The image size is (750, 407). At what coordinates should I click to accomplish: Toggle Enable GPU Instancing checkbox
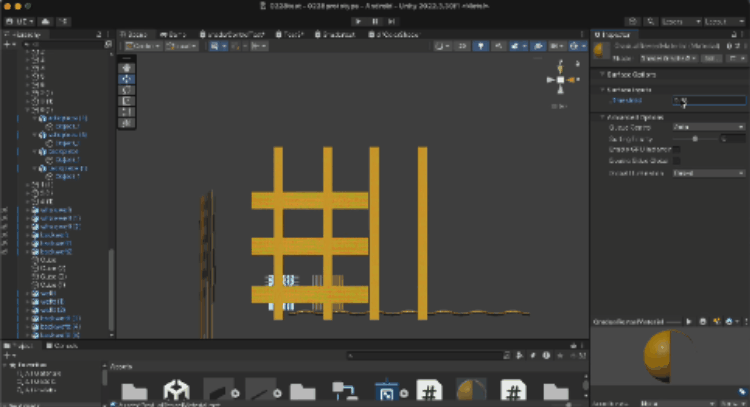[x=676, y=150]
